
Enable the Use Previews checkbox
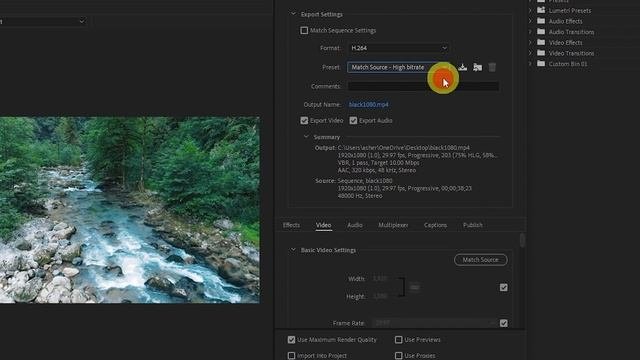point(398,340)
